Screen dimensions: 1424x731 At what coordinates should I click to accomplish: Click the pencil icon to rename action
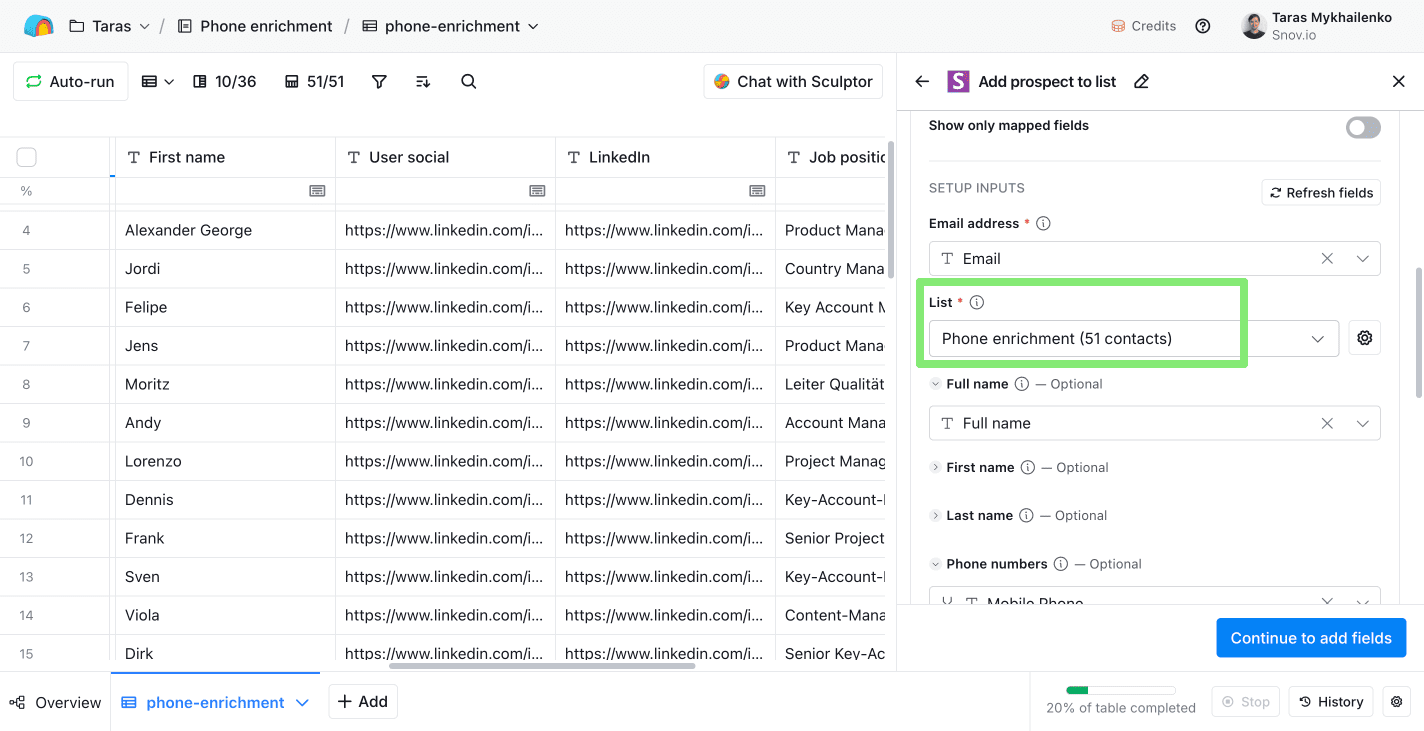click(1141, 82)
